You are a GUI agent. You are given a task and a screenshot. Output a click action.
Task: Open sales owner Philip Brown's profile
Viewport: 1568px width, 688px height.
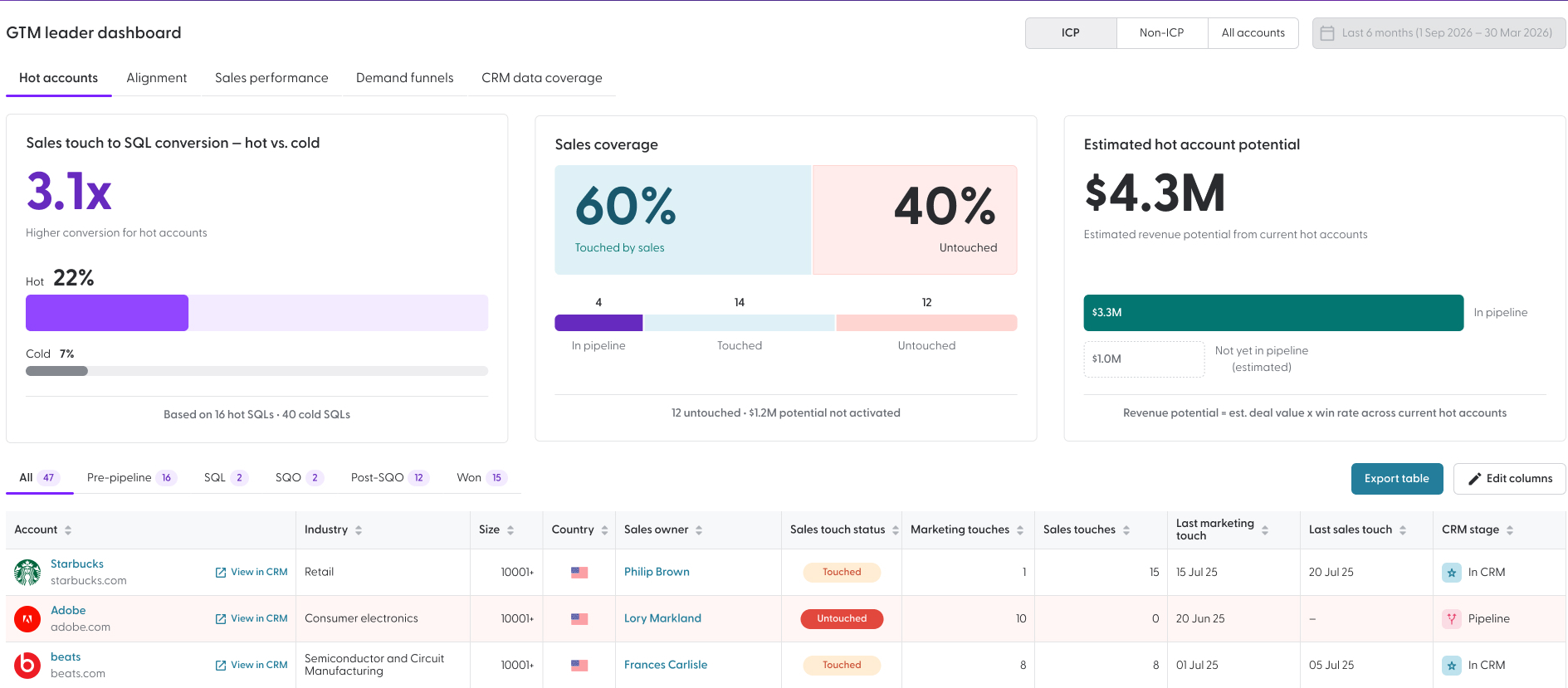coord(657,573)
